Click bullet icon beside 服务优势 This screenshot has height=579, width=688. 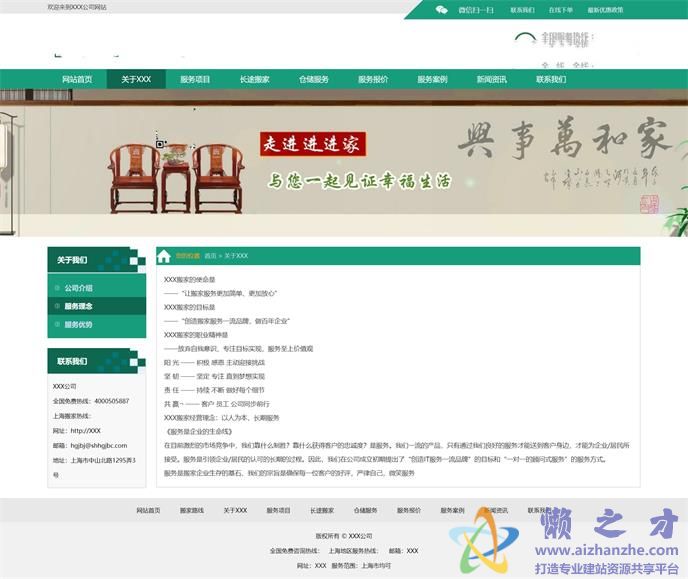pos(57,324)
